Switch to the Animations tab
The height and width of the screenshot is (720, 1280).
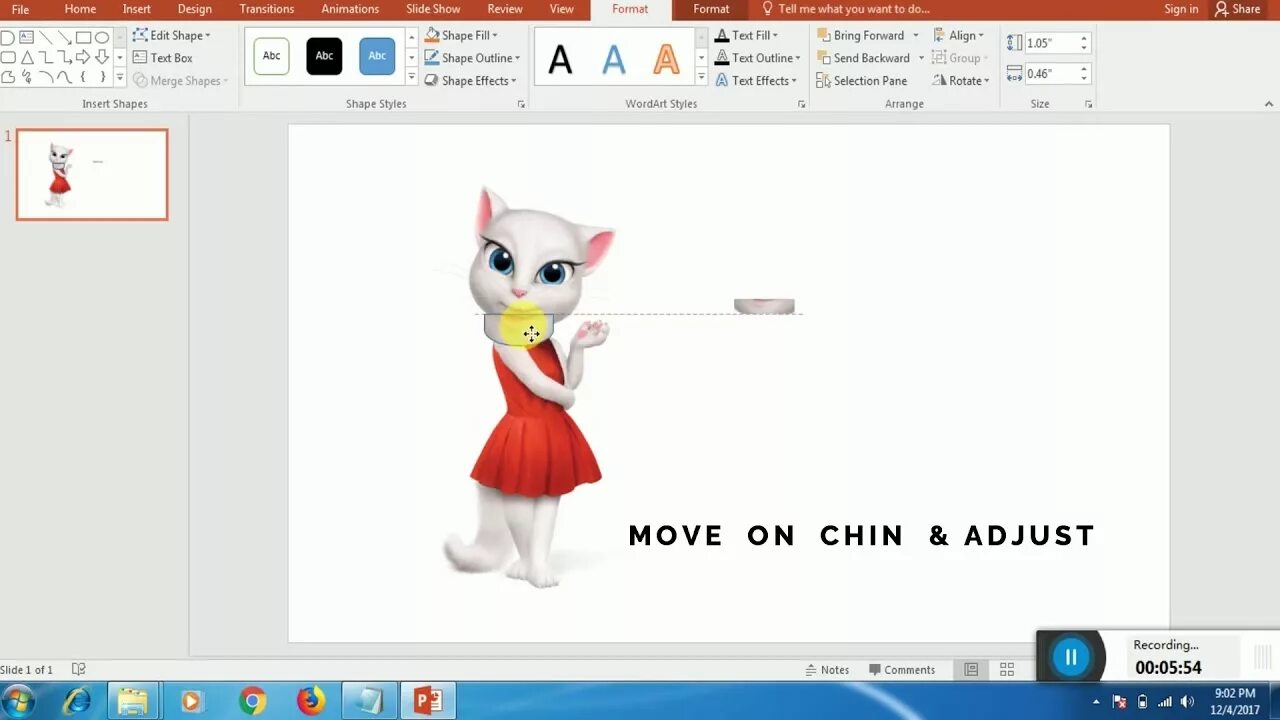(x=350, y=9)
